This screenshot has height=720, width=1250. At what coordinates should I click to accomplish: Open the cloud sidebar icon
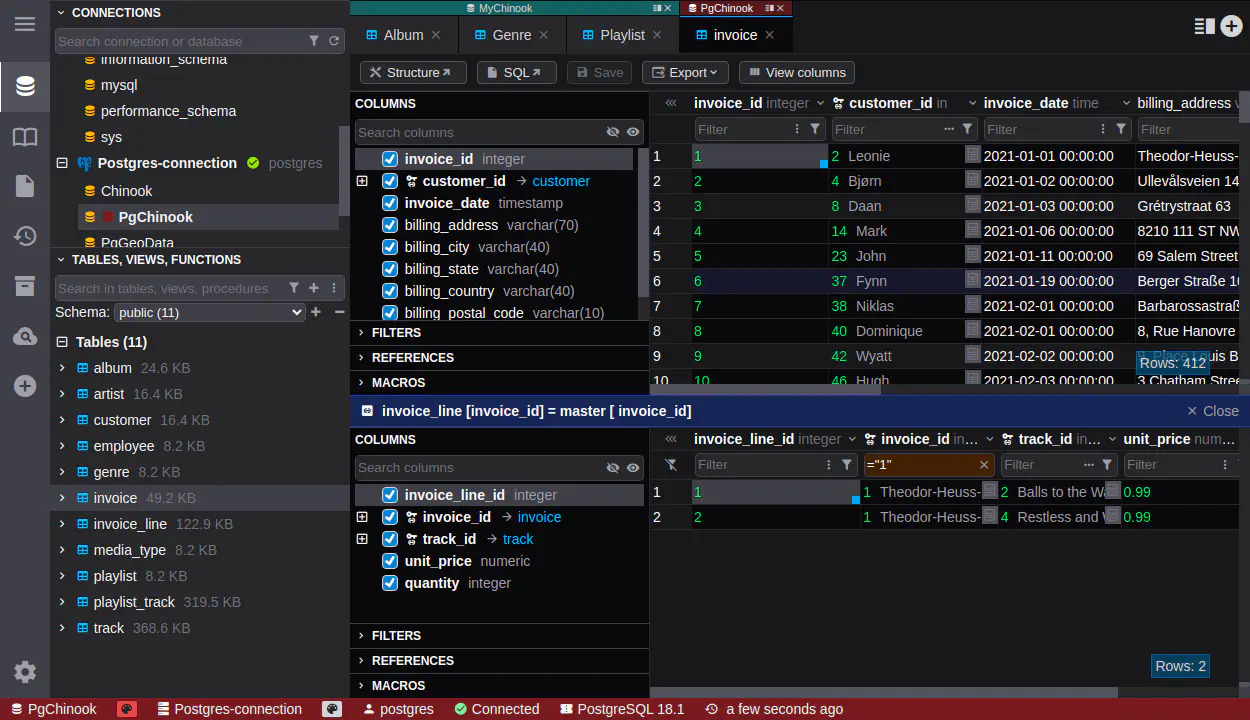25,336
